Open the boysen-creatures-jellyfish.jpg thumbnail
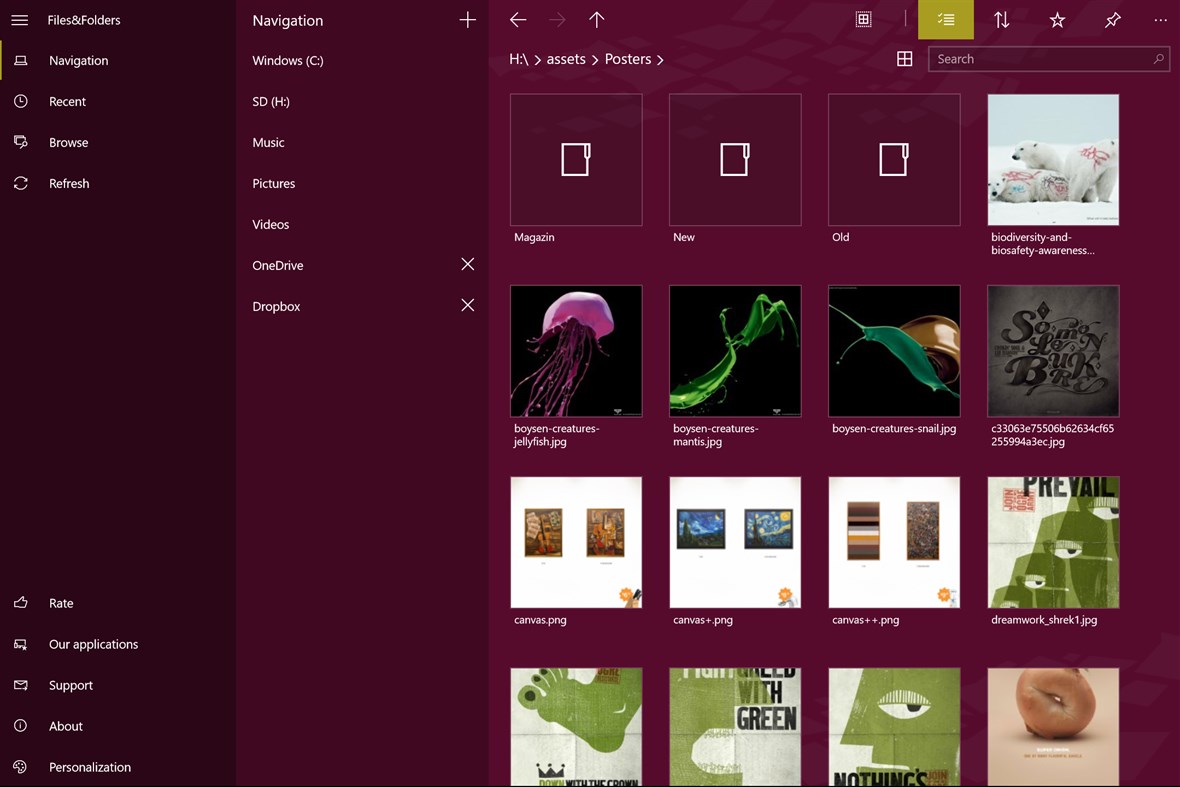1180x787 pixels. click(576, 350)
